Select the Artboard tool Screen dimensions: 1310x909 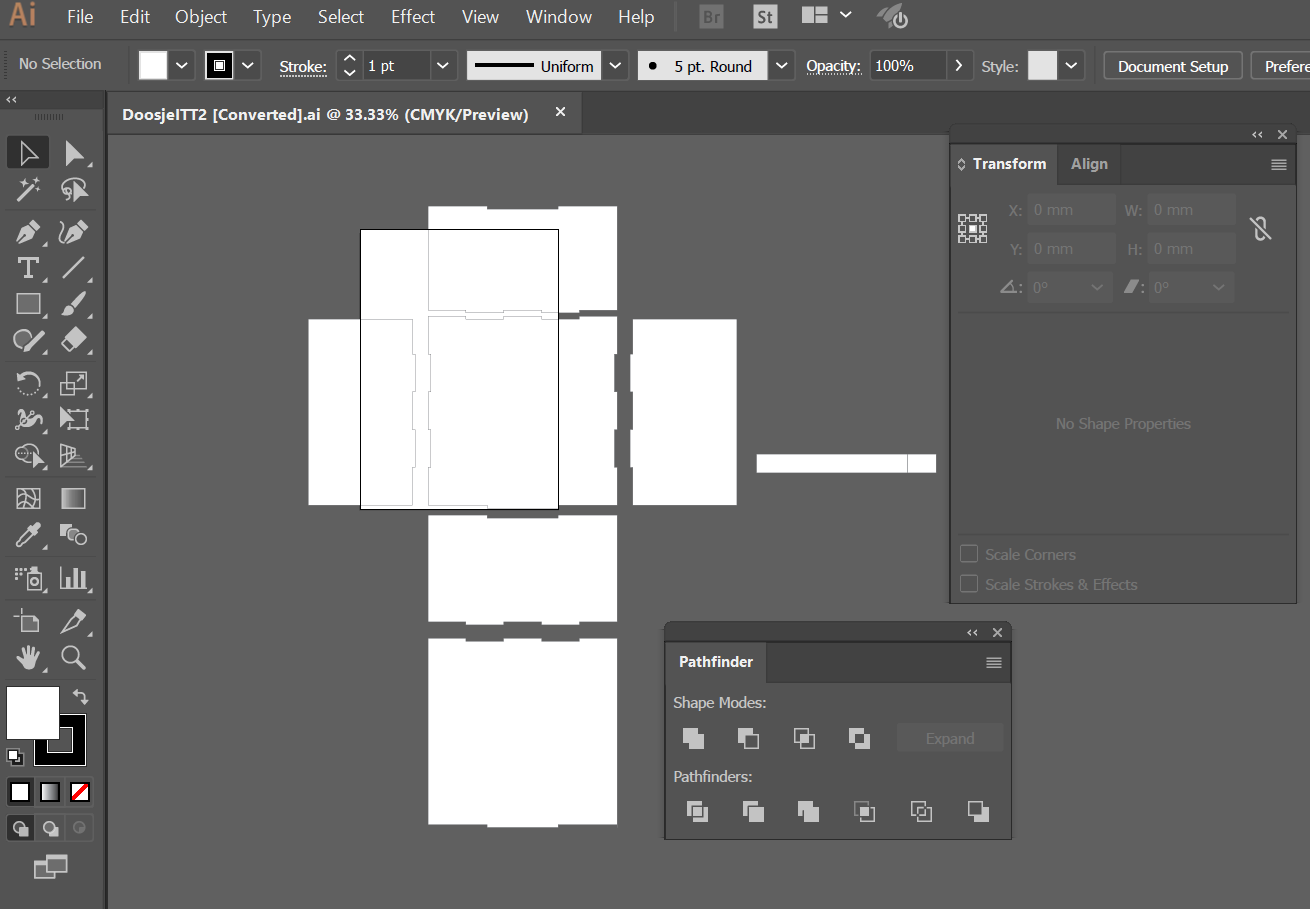click(x=28, y=621)
